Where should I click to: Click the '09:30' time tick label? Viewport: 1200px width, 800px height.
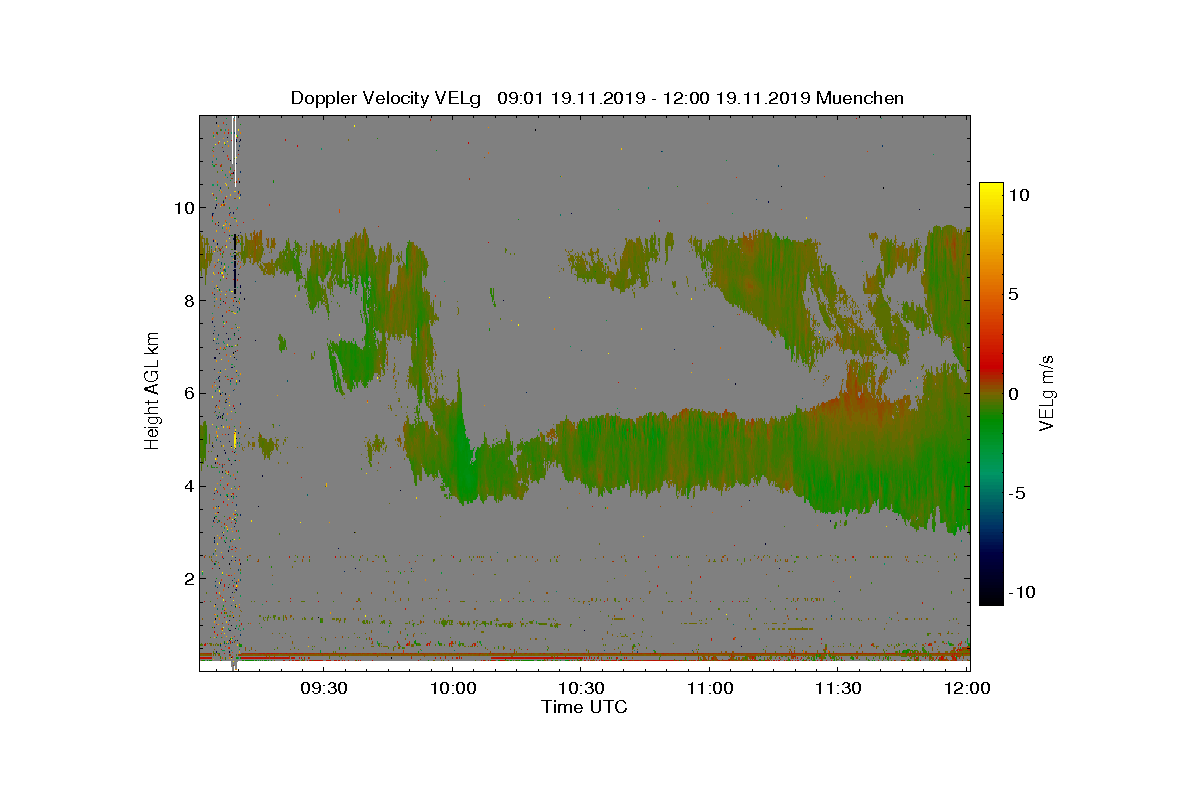324,688
